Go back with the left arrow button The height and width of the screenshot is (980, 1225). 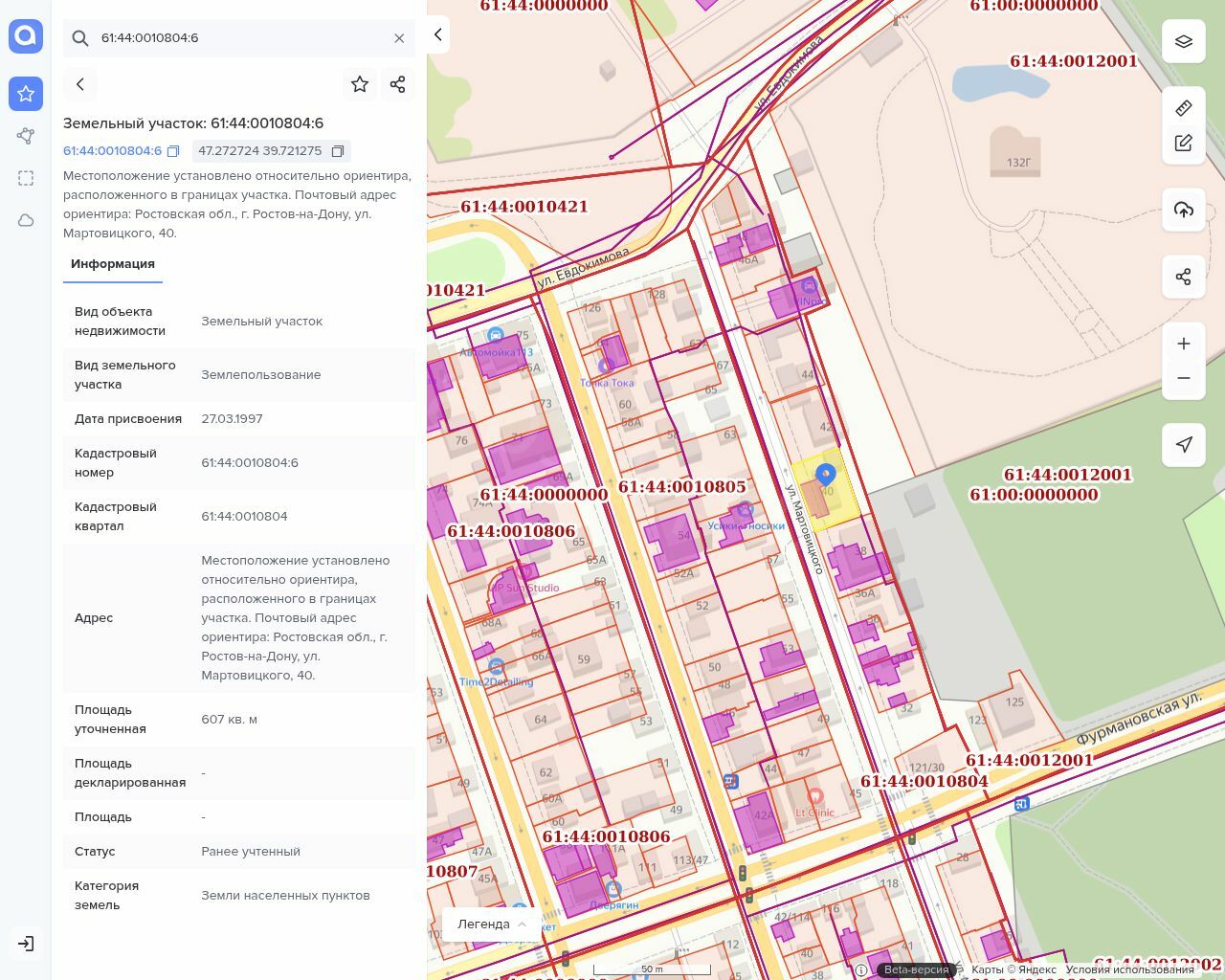tap(80, 84)
